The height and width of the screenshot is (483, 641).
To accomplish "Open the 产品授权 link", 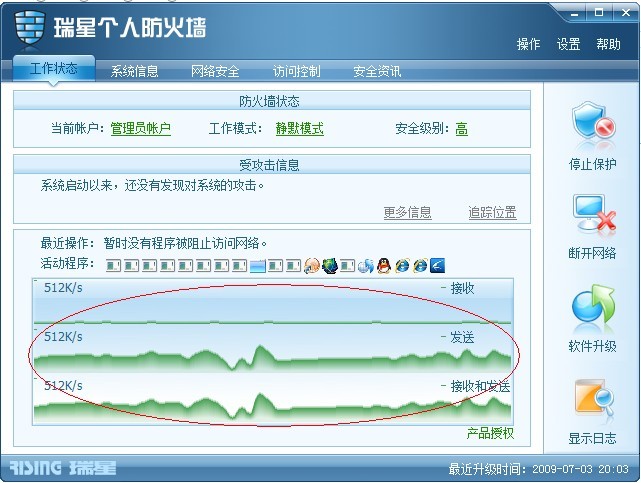I will point(490,433).
